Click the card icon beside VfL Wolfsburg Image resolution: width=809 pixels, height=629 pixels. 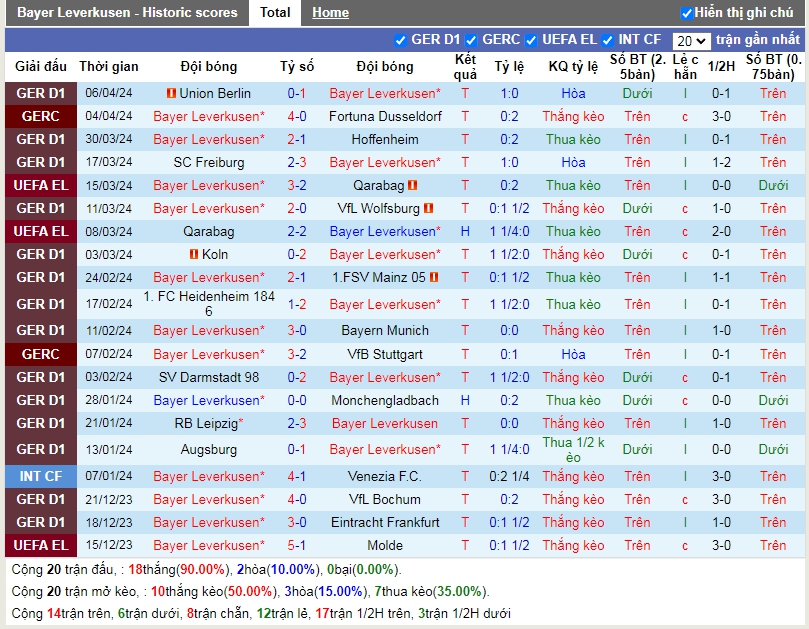[x=429, y=208]
